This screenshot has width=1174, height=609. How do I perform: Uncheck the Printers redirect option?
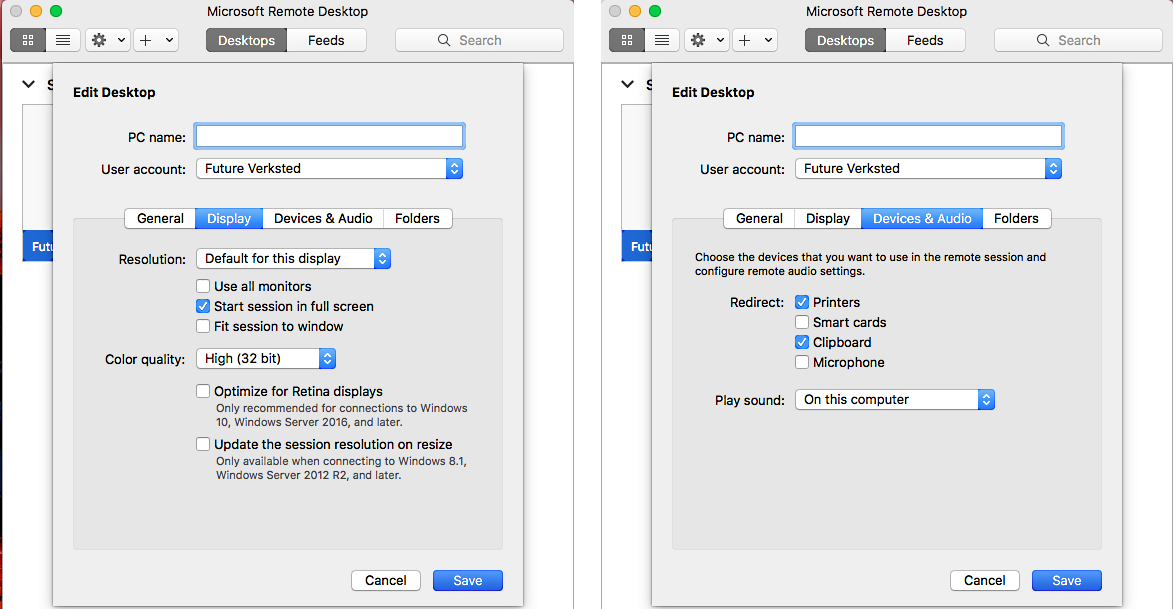tap(801, 301)
